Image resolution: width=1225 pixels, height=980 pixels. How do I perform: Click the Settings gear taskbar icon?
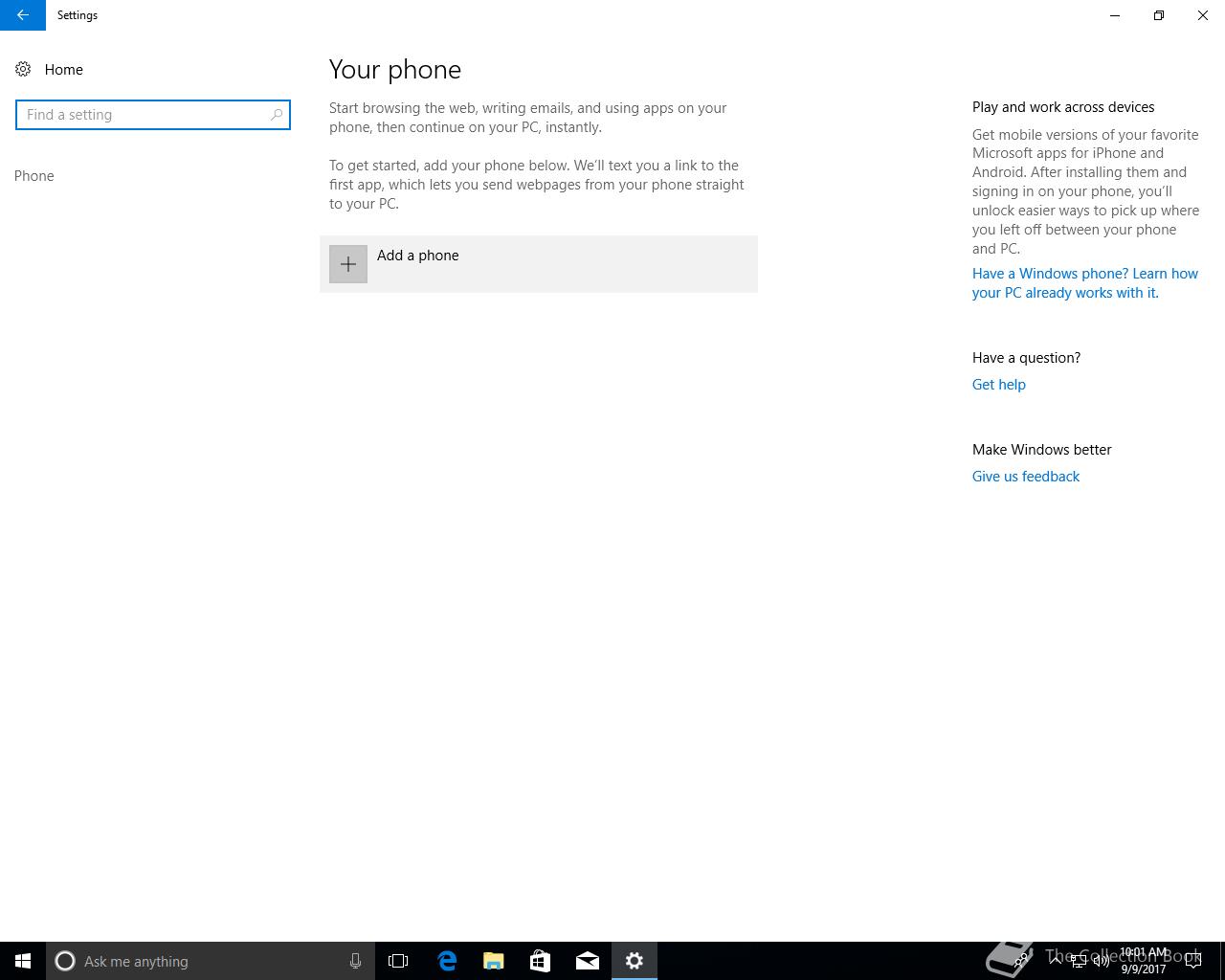tap(635, 961)
